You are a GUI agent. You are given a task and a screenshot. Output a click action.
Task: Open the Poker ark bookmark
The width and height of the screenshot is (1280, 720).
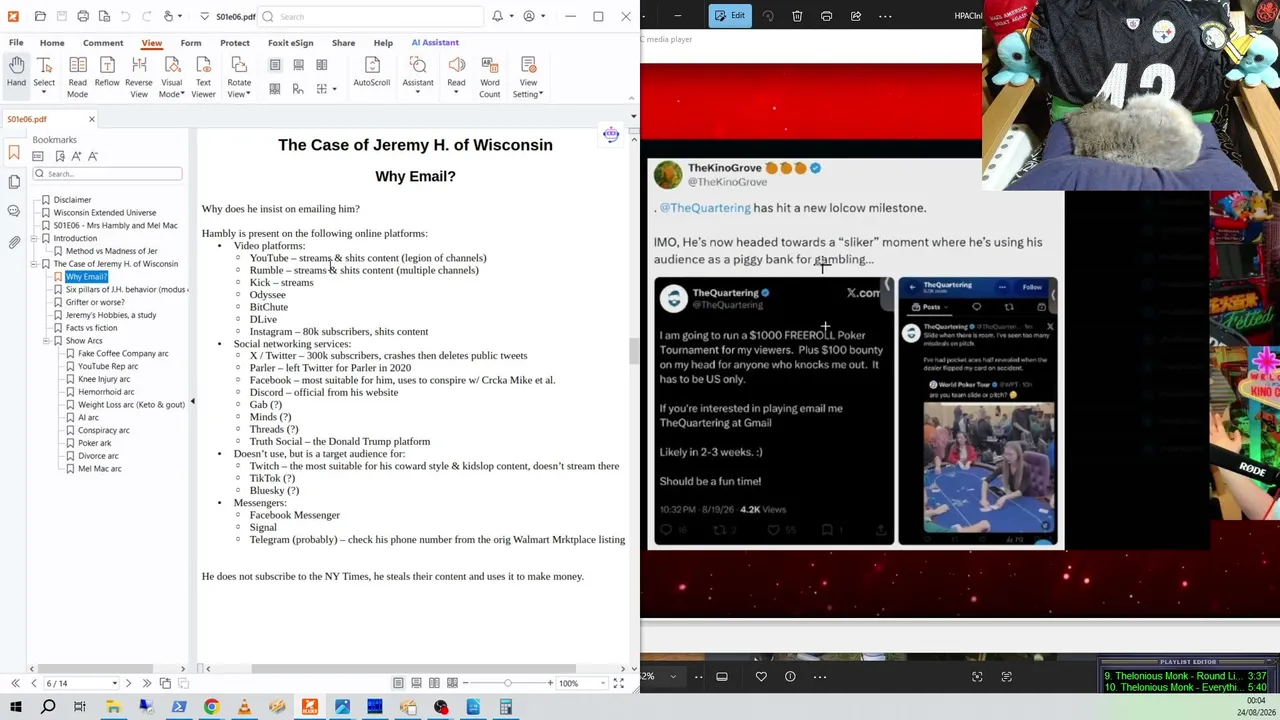(x=94, y=443)
